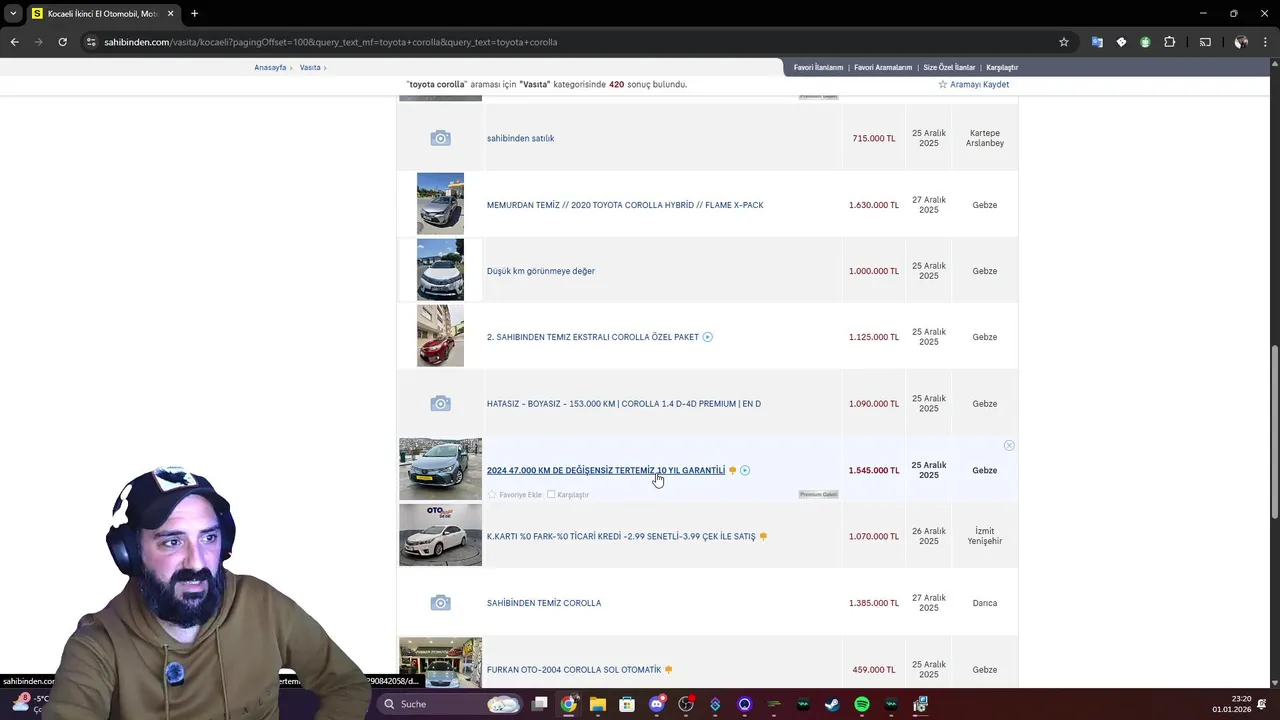Image resolution: width=1280 pixels, height=720 pixels.
Task: Open the Favori Aramalarım menu item
Action: [x=883, y=68]
